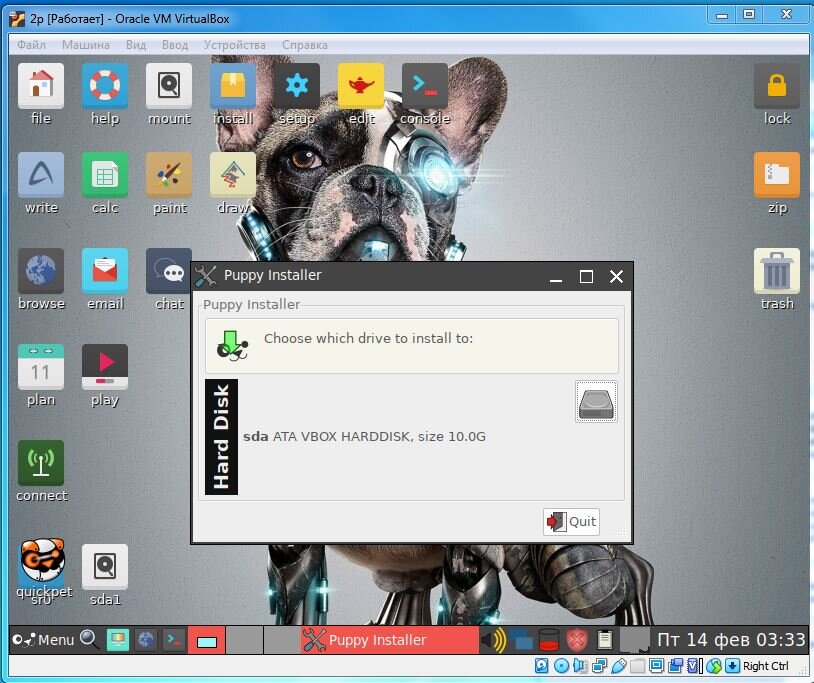814x683 pixels.
Task: Open the calc spreadsheet icon
Action: click(x=105, y=175)
